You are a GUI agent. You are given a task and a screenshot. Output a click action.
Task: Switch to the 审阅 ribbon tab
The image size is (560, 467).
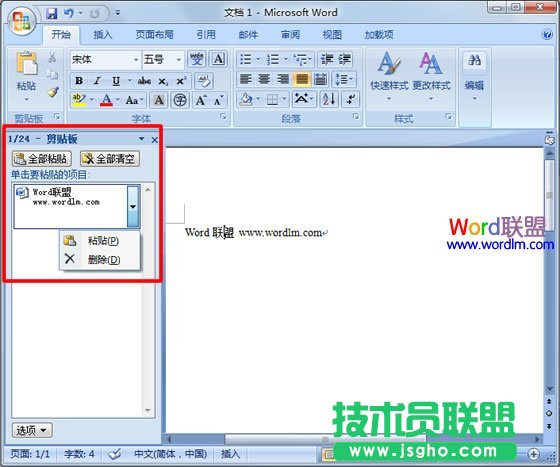tap(290, 35)
